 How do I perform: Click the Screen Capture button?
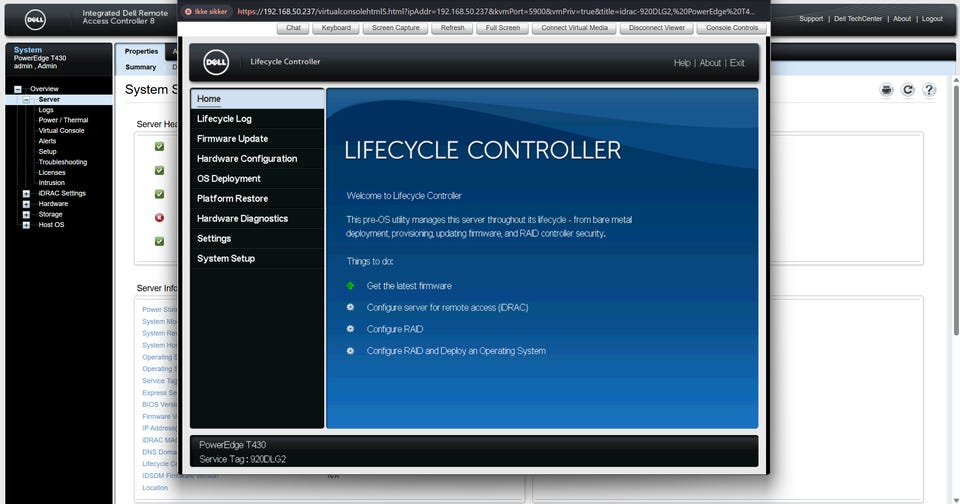(396, 28)
